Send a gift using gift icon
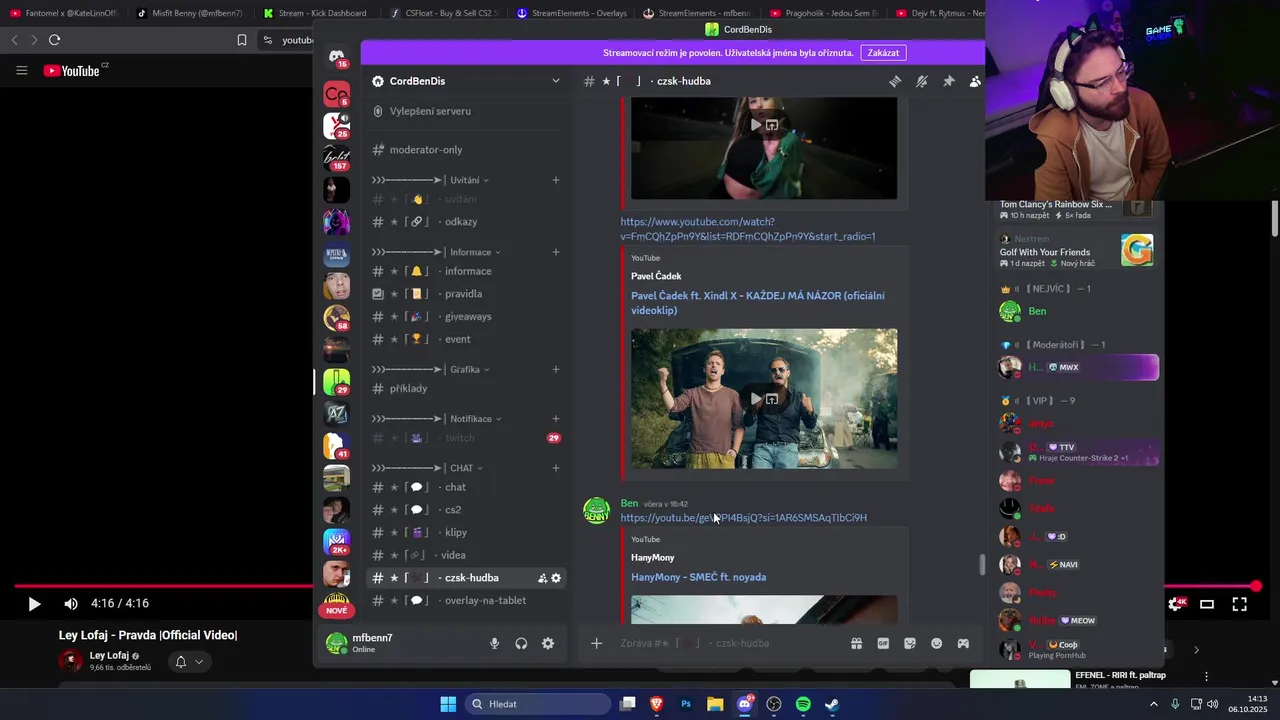 pyautogui.click(x=856, y=643)
